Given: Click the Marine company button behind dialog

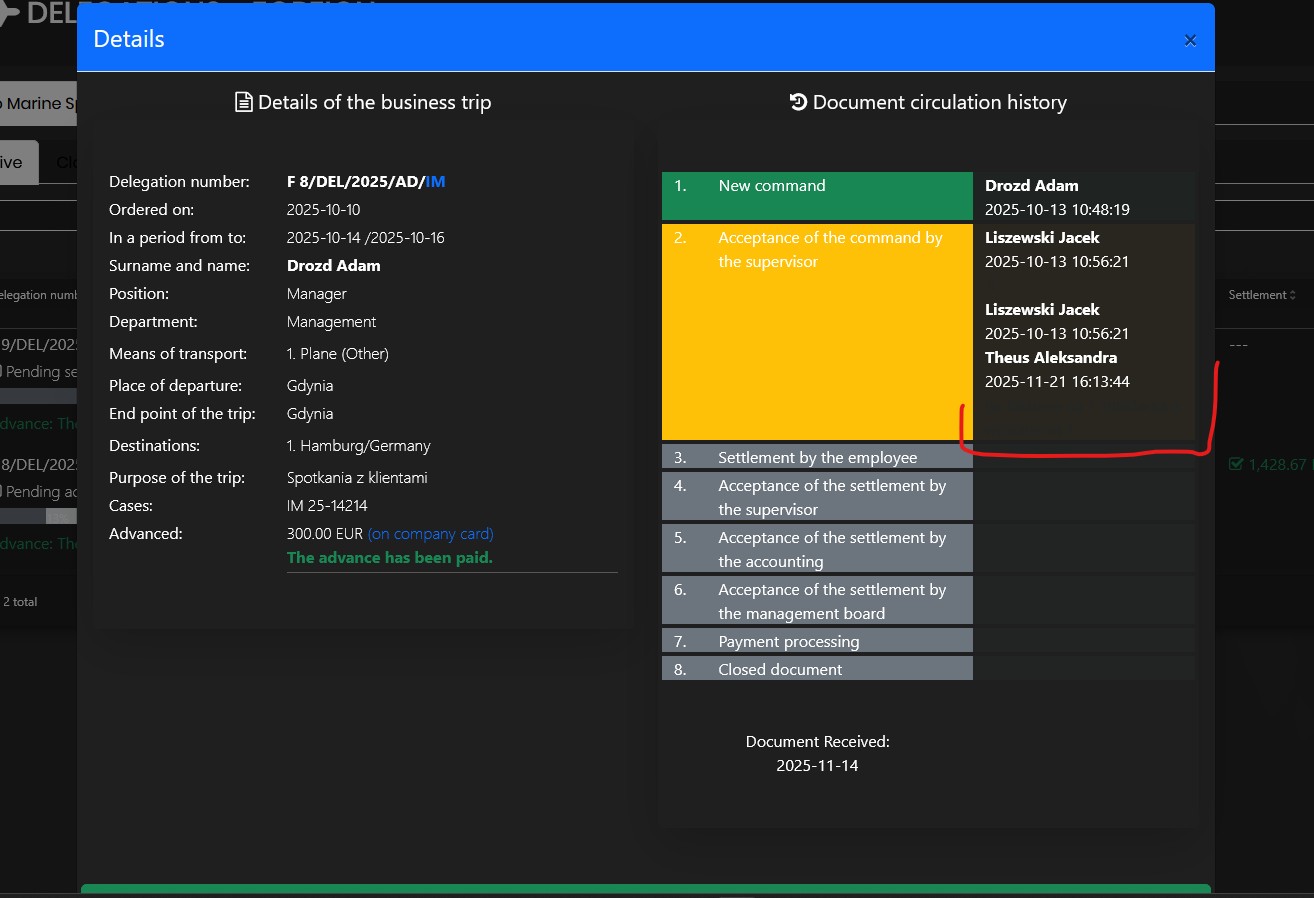Looking at the screenshot, I should [x=38, y=104].
